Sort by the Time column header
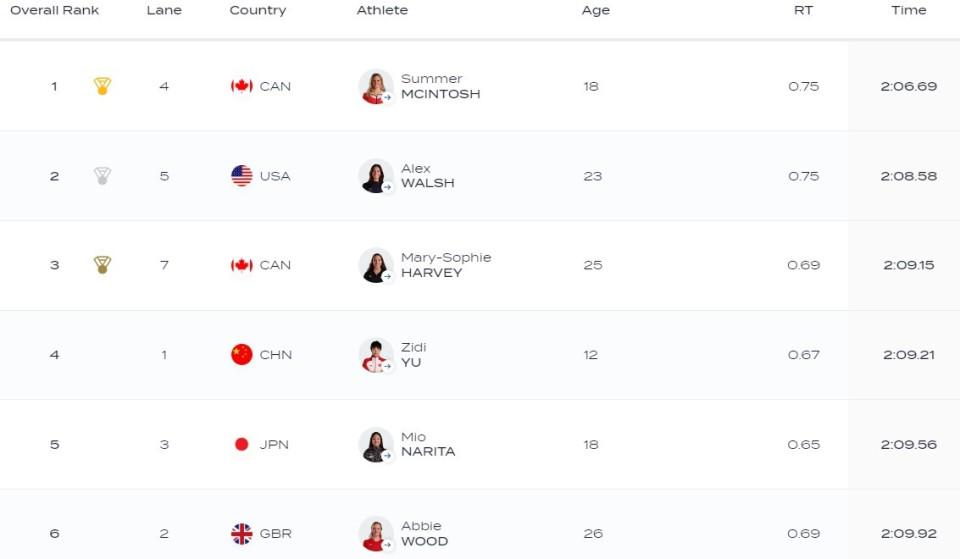This screenshot has height=559, width=960. coord(909,10)
